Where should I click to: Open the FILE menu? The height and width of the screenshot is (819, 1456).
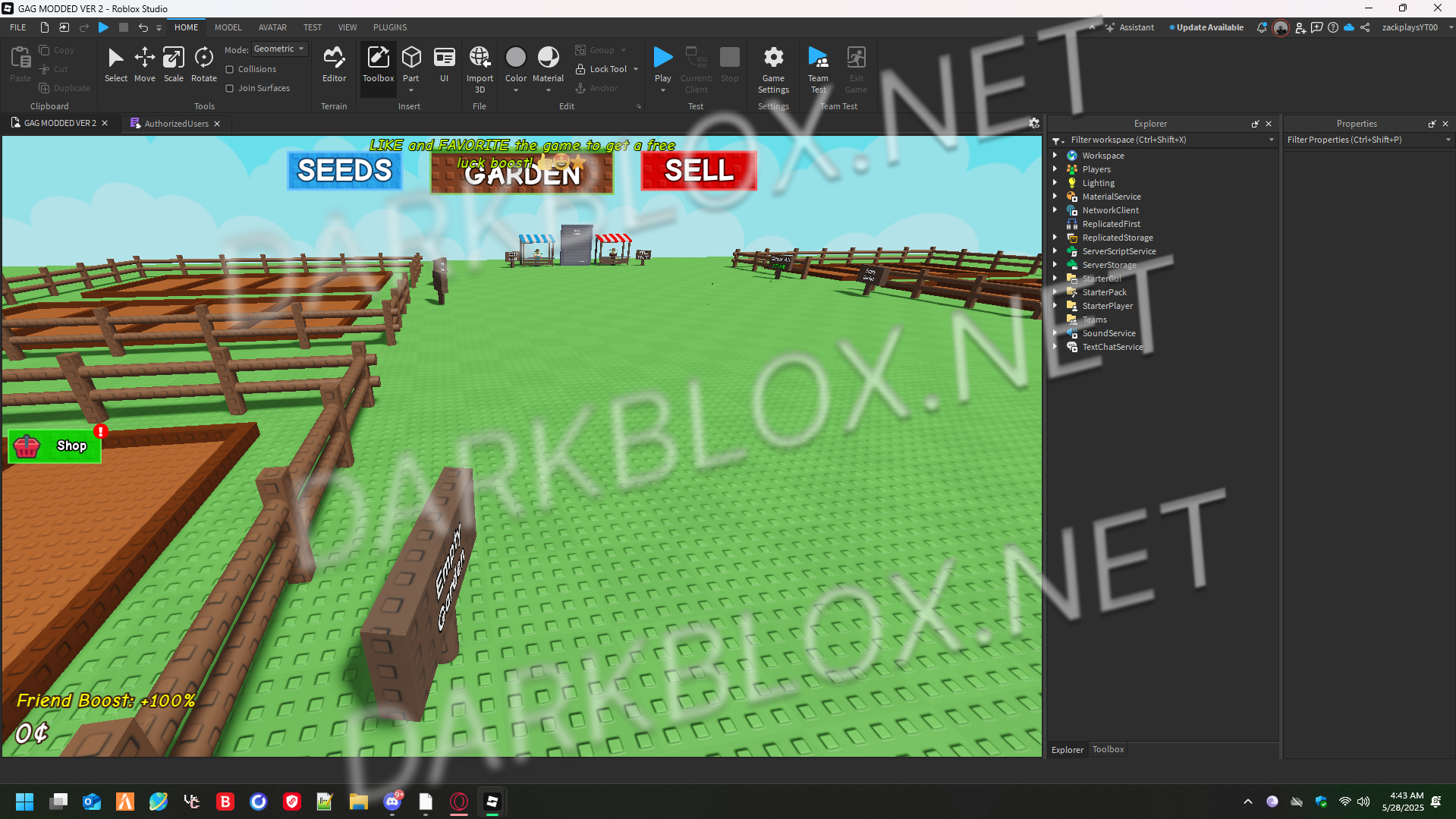point(18,27)
